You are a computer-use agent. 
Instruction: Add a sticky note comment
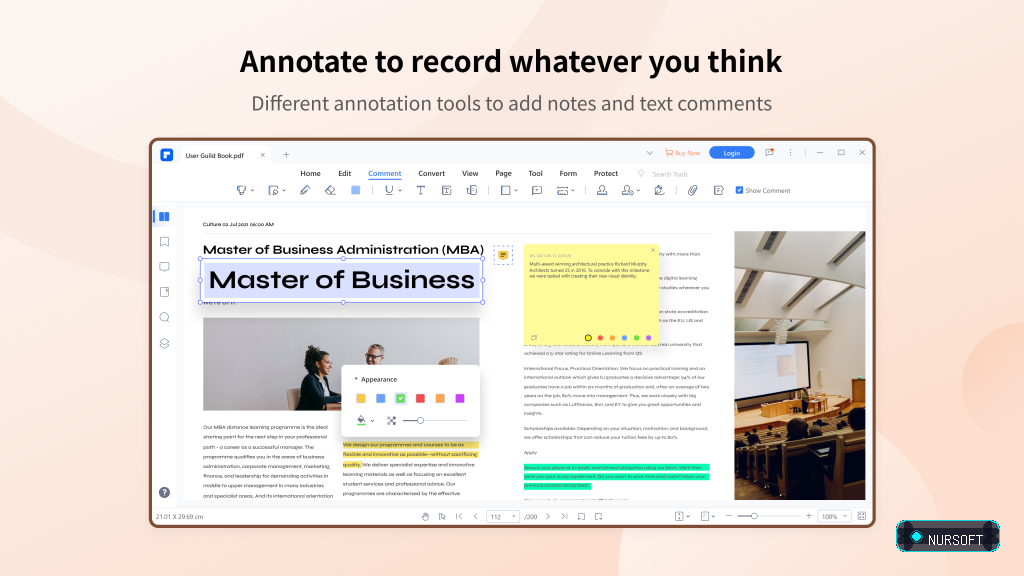(x=537, y=190)
